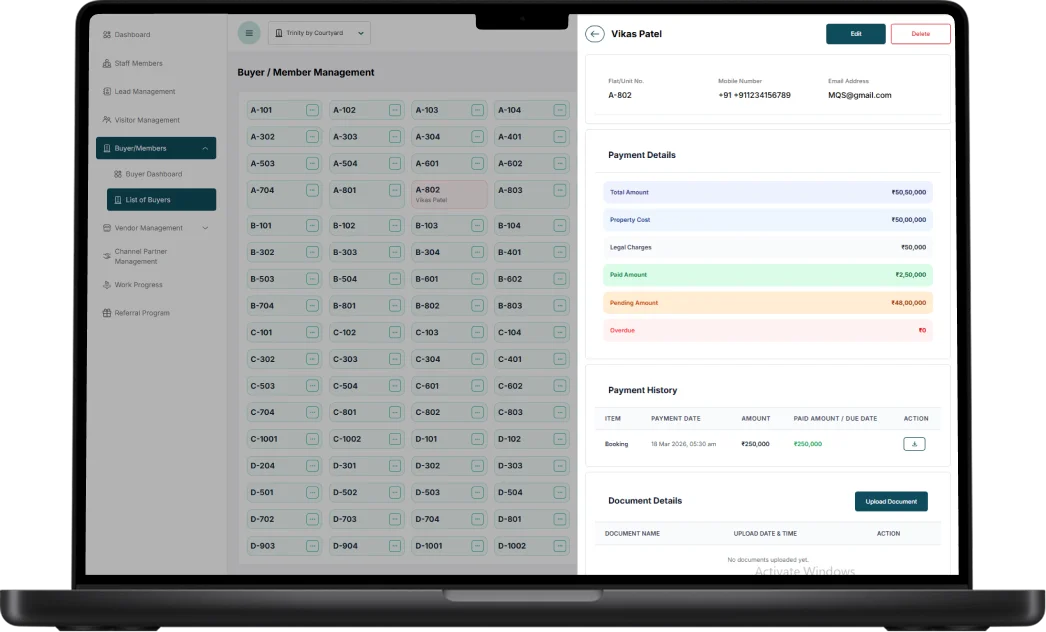Click the icon on unit A-401
Screen dimensions: 1046x632
point(560,137)
